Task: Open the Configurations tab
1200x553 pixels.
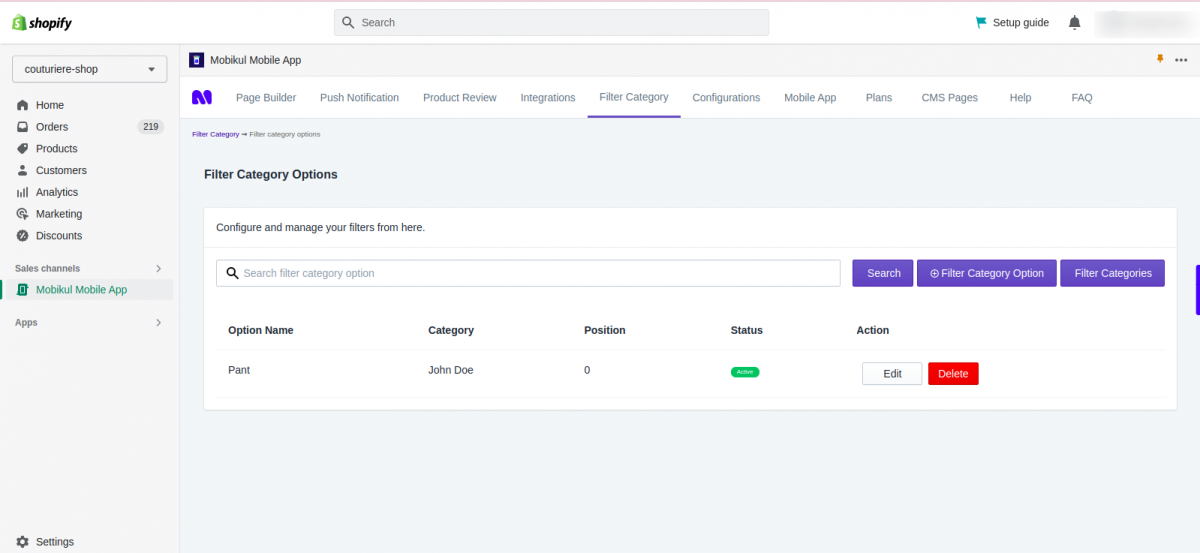Action: click(x=726, y=98)
